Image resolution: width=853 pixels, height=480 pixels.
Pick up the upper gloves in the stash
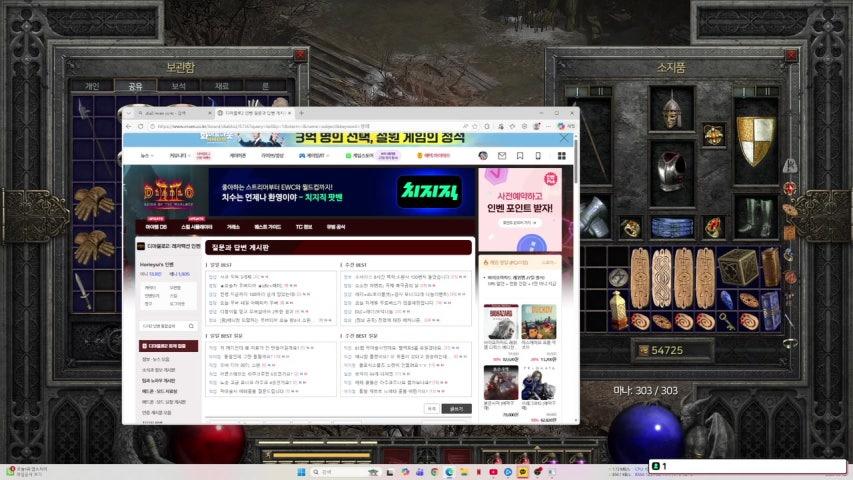pyautogui.click(x=93, y=203)
